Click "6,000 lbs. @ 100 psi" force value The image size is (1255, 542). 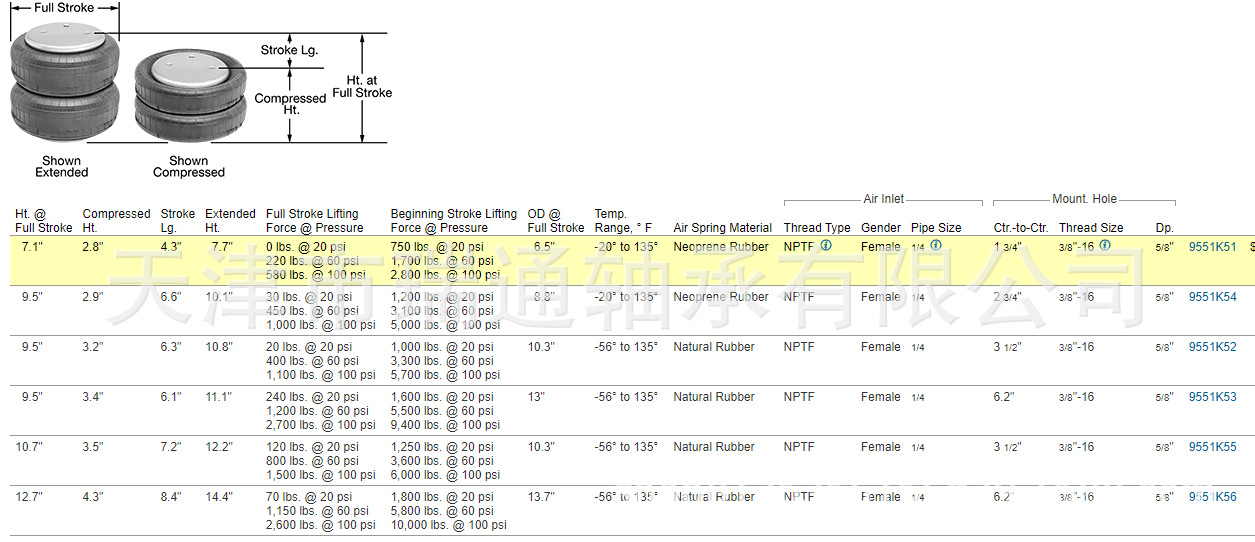(x=445, y=475)
